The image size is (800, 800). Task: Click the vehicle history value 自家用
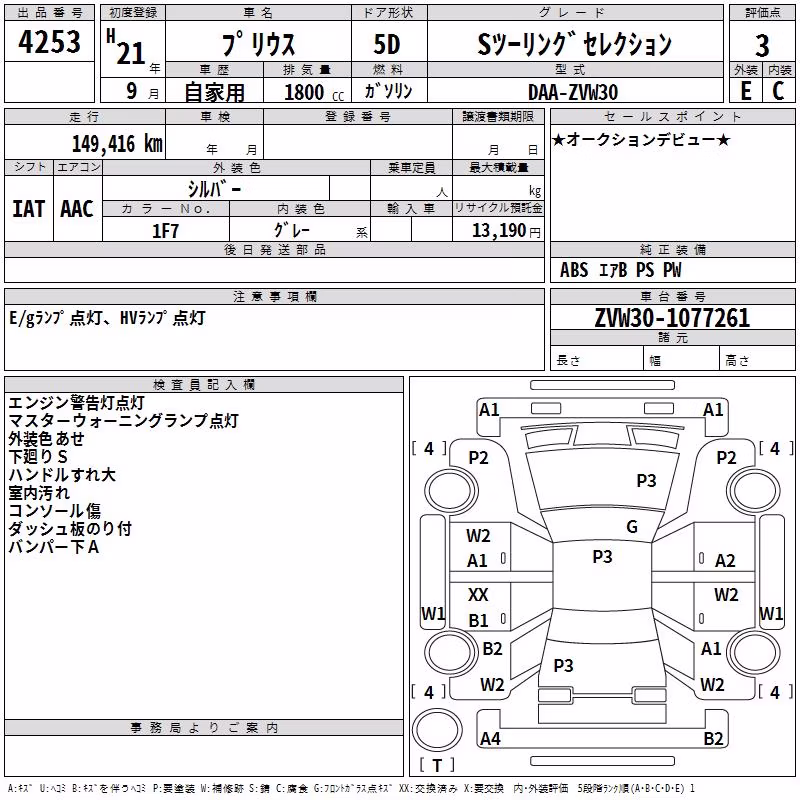(x=214, y=92)
